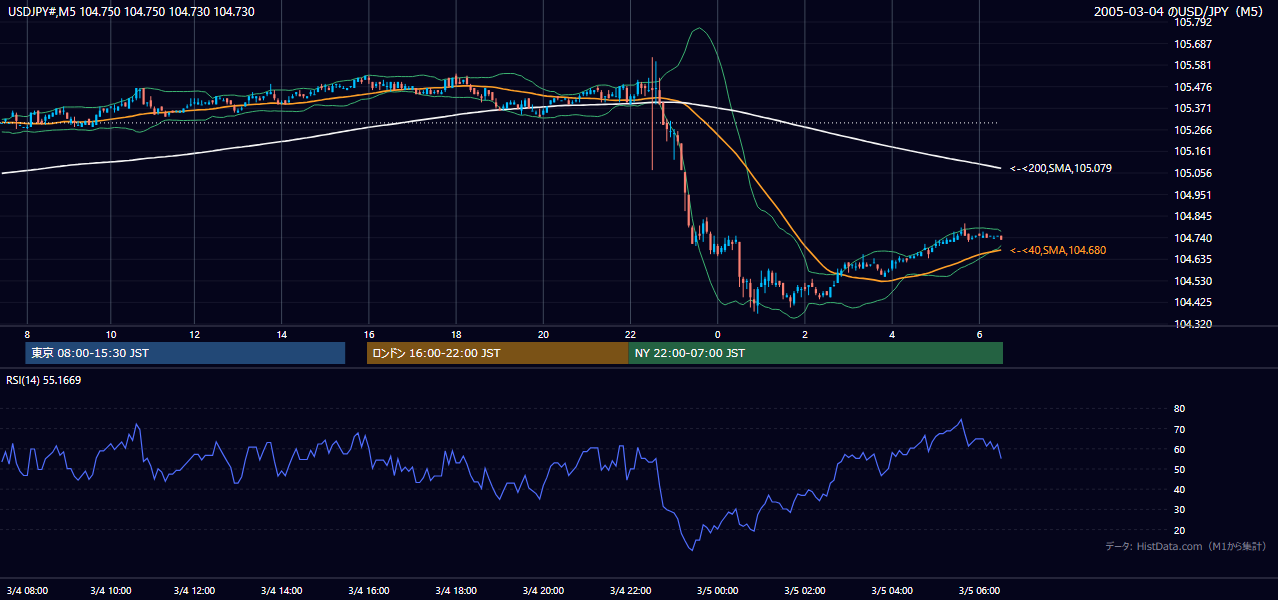Image resolution: width=1278 pixels, height=600 pixels.
Task: Click the 3/5 02:00 date axis label
Action: (x=804, y=590)
